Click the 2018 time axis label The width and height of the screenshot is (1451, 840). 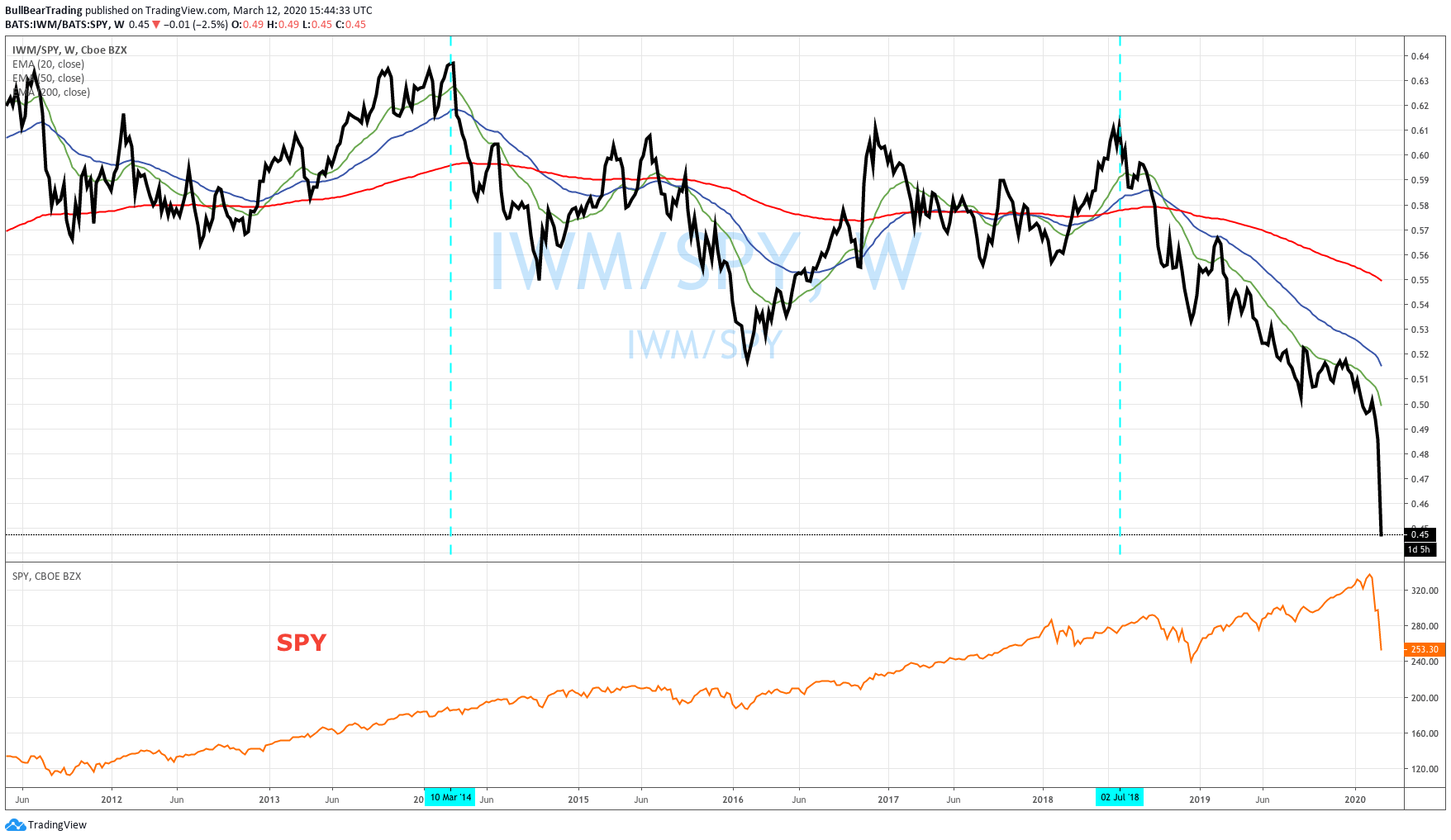pos(1043,800)
